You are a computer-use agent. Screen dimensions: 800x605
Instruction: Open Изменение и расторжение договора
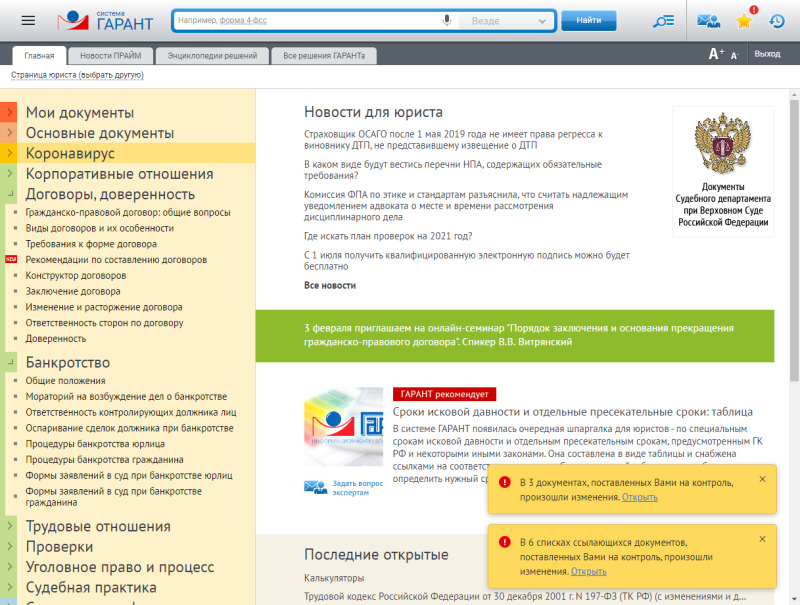pos(104,307)
